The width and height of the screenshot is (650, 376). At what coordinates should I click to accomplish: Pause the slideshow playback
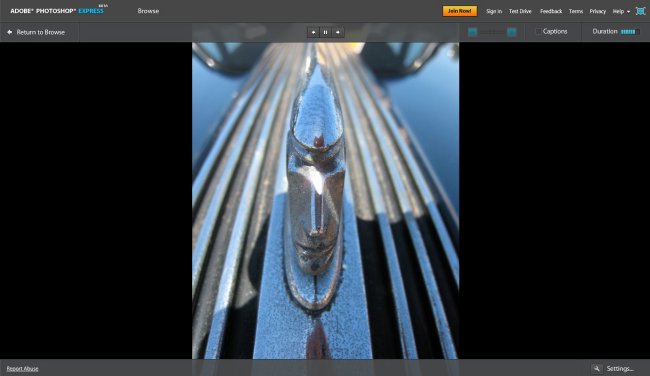[x=325, y=32]
